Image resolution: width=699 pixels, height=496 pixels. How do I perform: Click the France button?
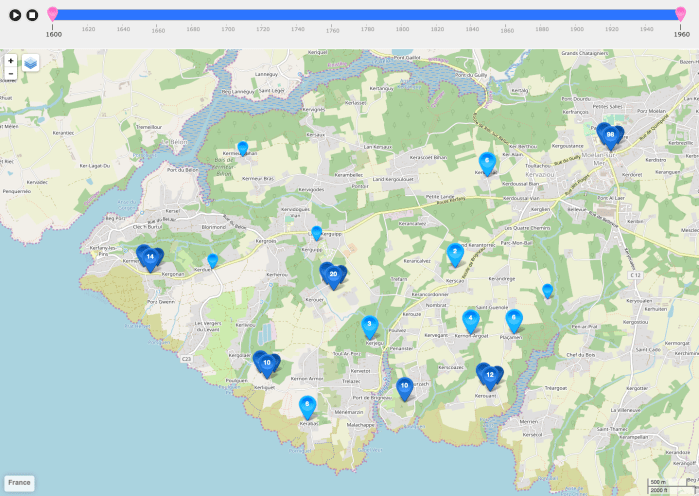pos(19,483)
